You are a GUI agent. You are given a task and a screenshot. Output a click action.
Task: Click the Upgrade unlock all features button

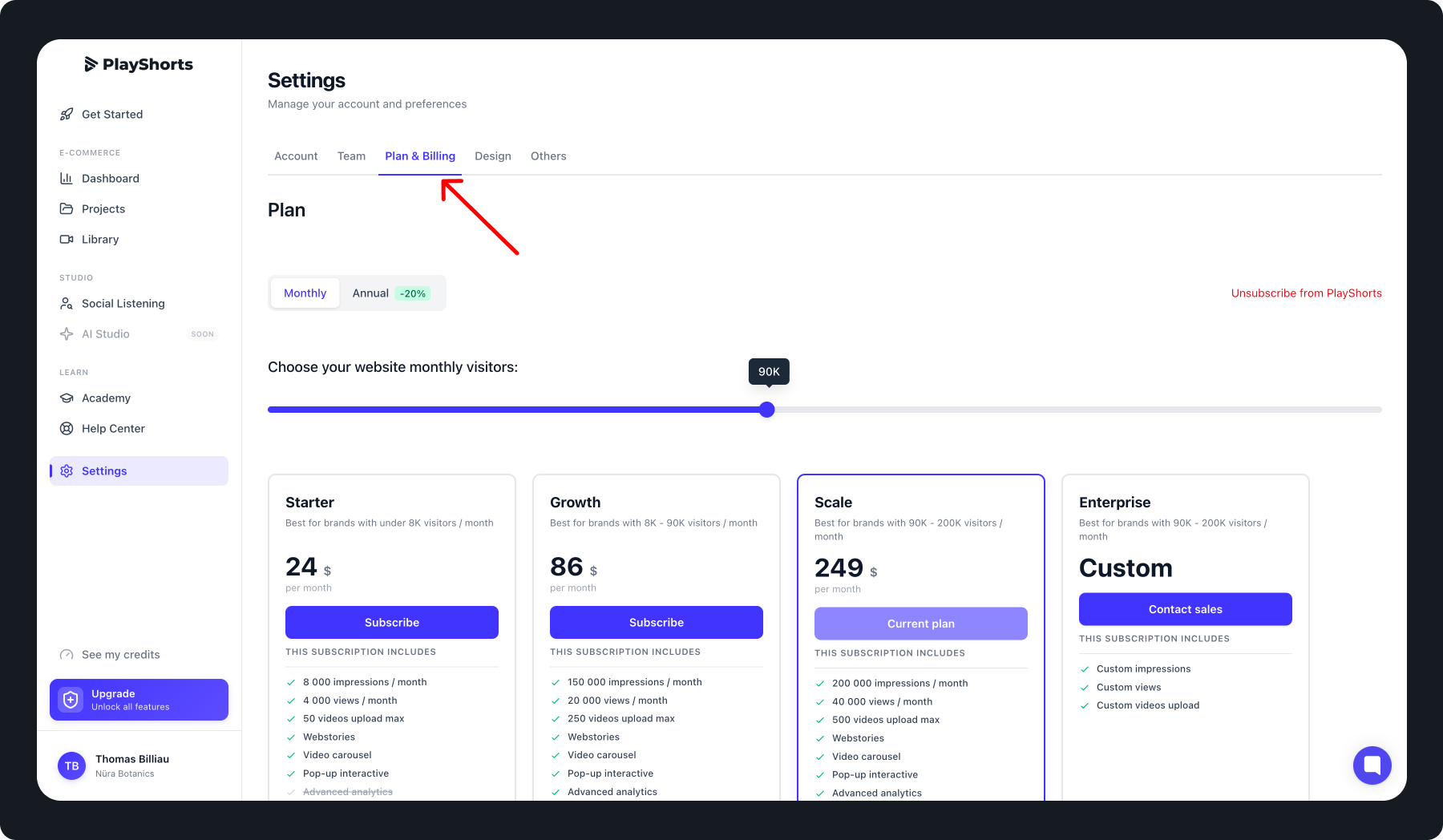tap(139, 700)
